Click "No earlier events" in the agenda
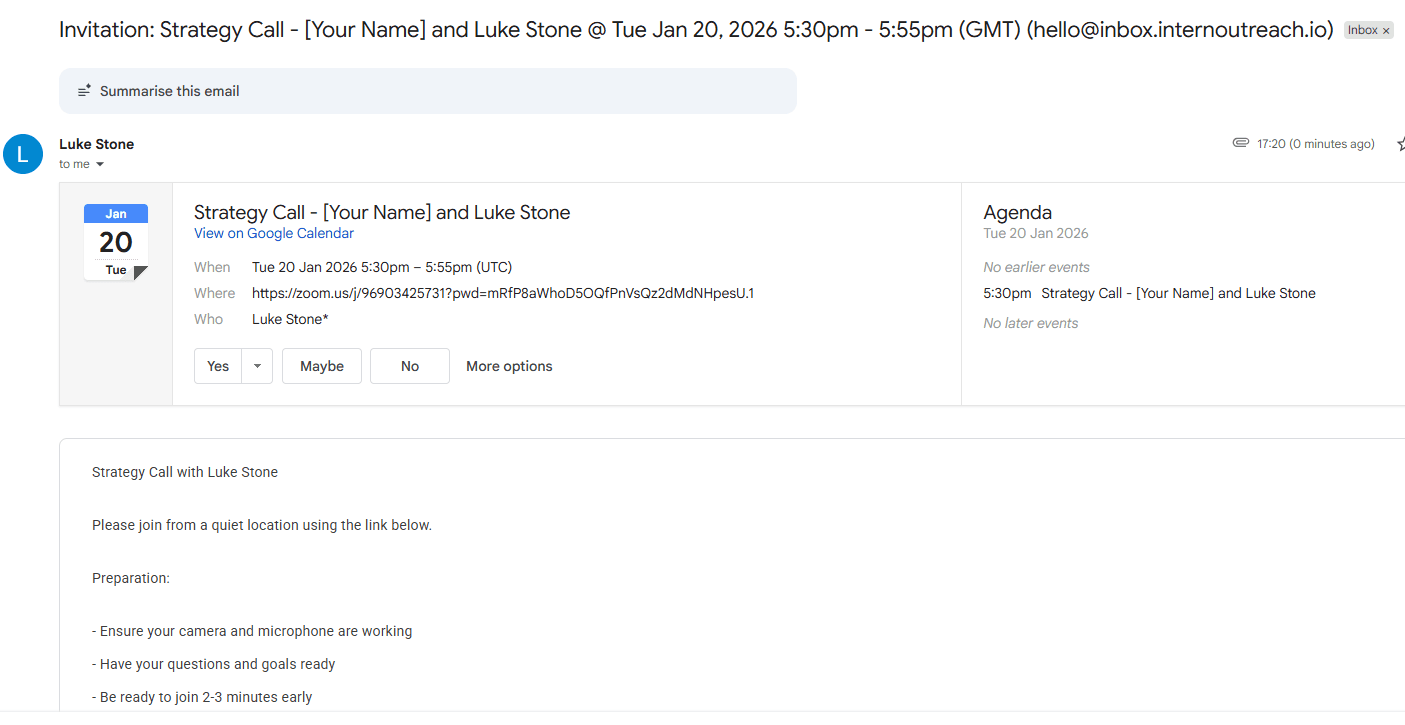Screen dimensions: 1405x725 click(x=1037, y=267)
